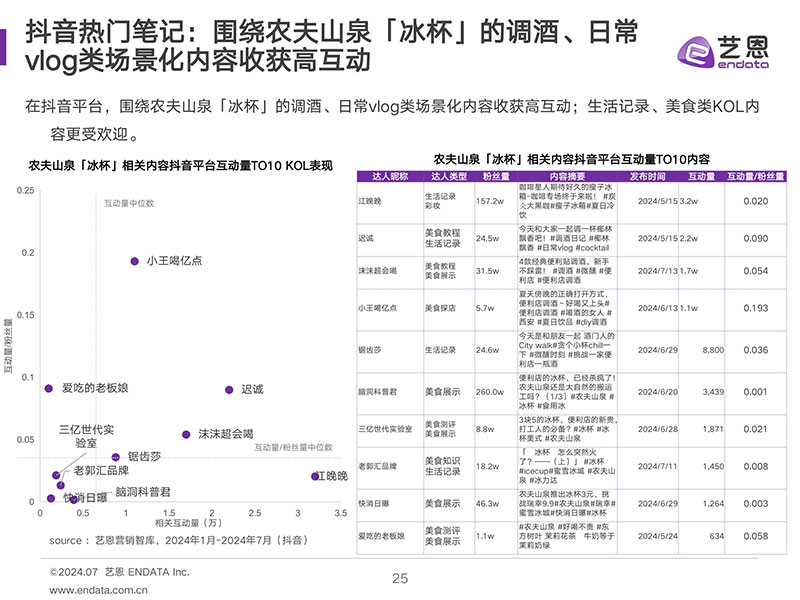Select the 内容摘要 column header

(567, 177)
